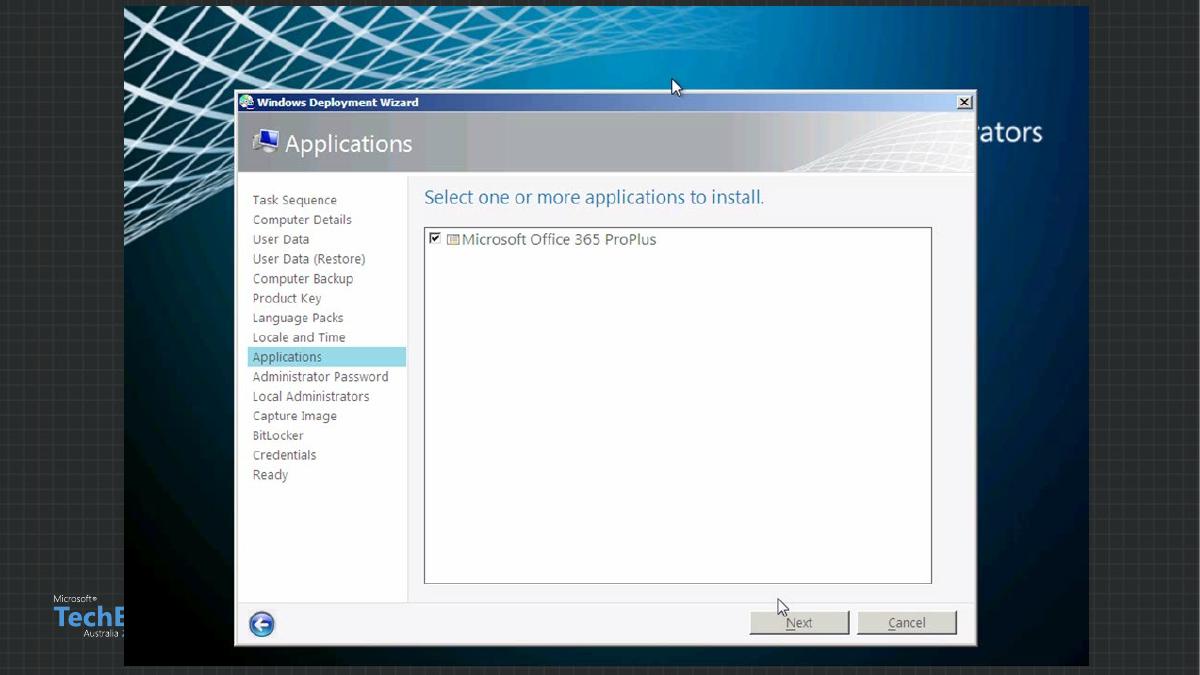Click the Microsoft Office 365 ProPlus application icon
Image resolution: width=1200 pixels, height=675 pixels.
pyautogui.click(x=453, y=240)
